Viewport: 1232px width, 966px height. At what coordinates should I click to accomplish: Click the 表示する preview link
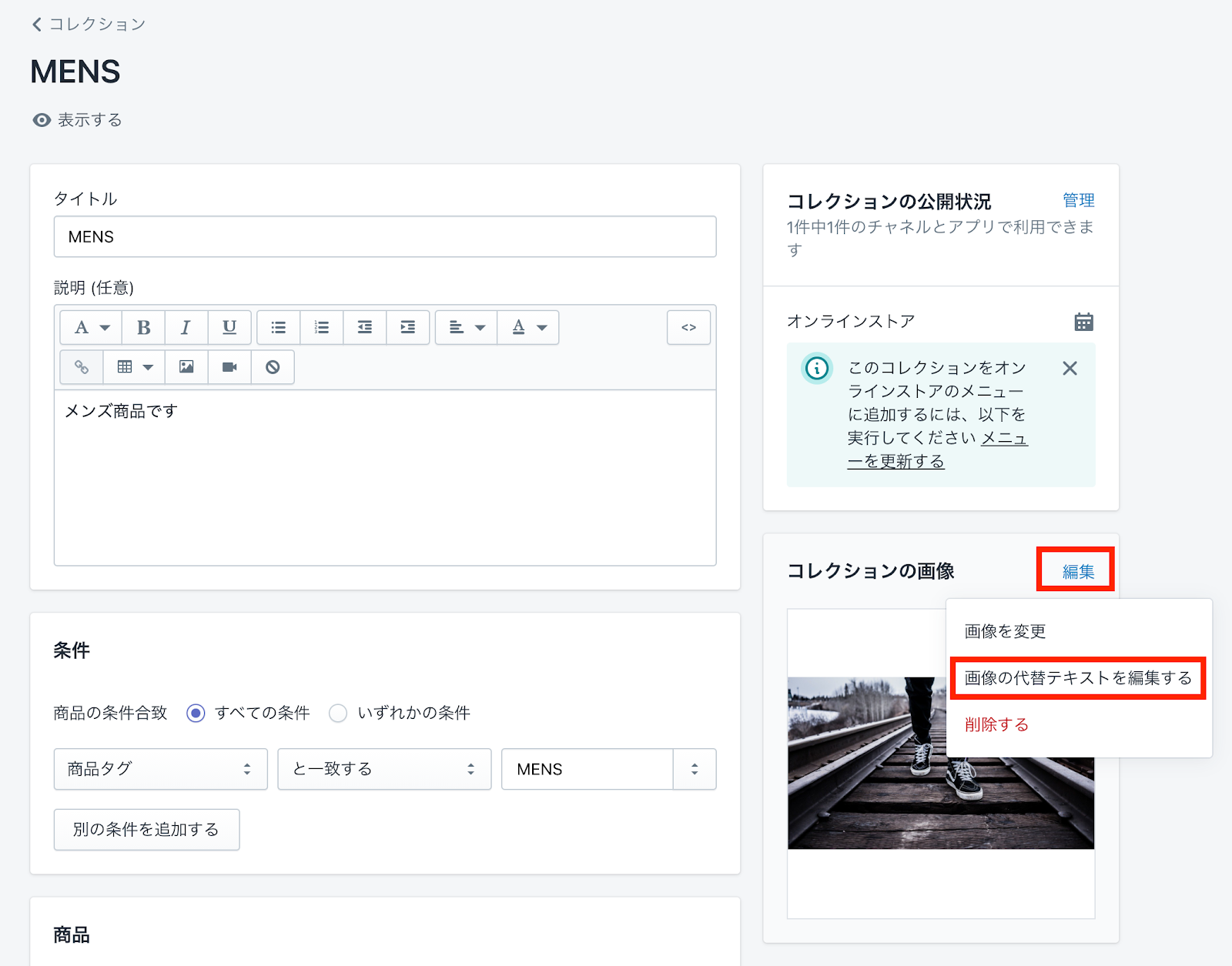click(x=77, y=120)
